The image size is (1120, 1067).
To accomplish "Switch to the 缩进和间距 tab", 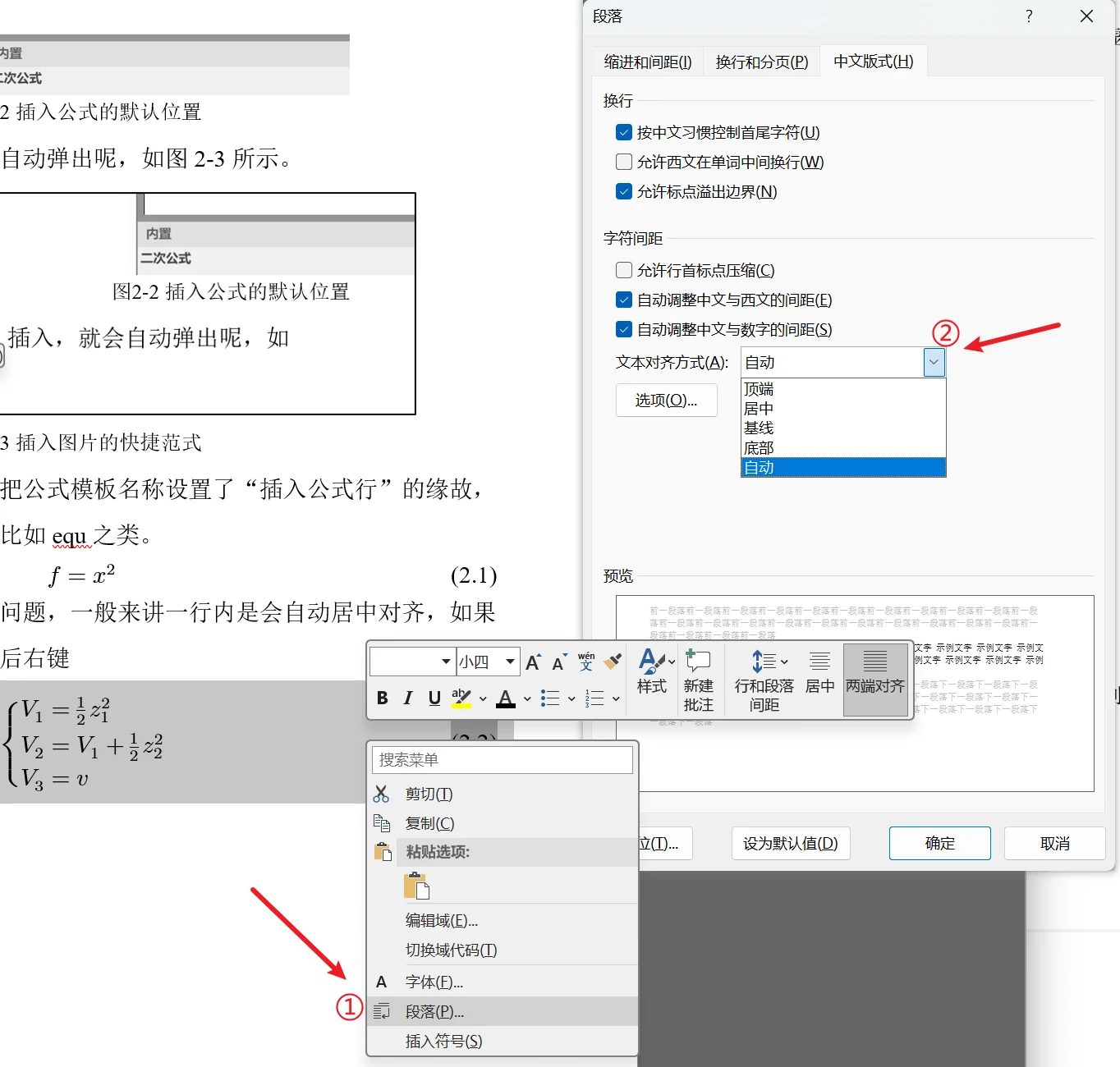I will tap(646, 61).
